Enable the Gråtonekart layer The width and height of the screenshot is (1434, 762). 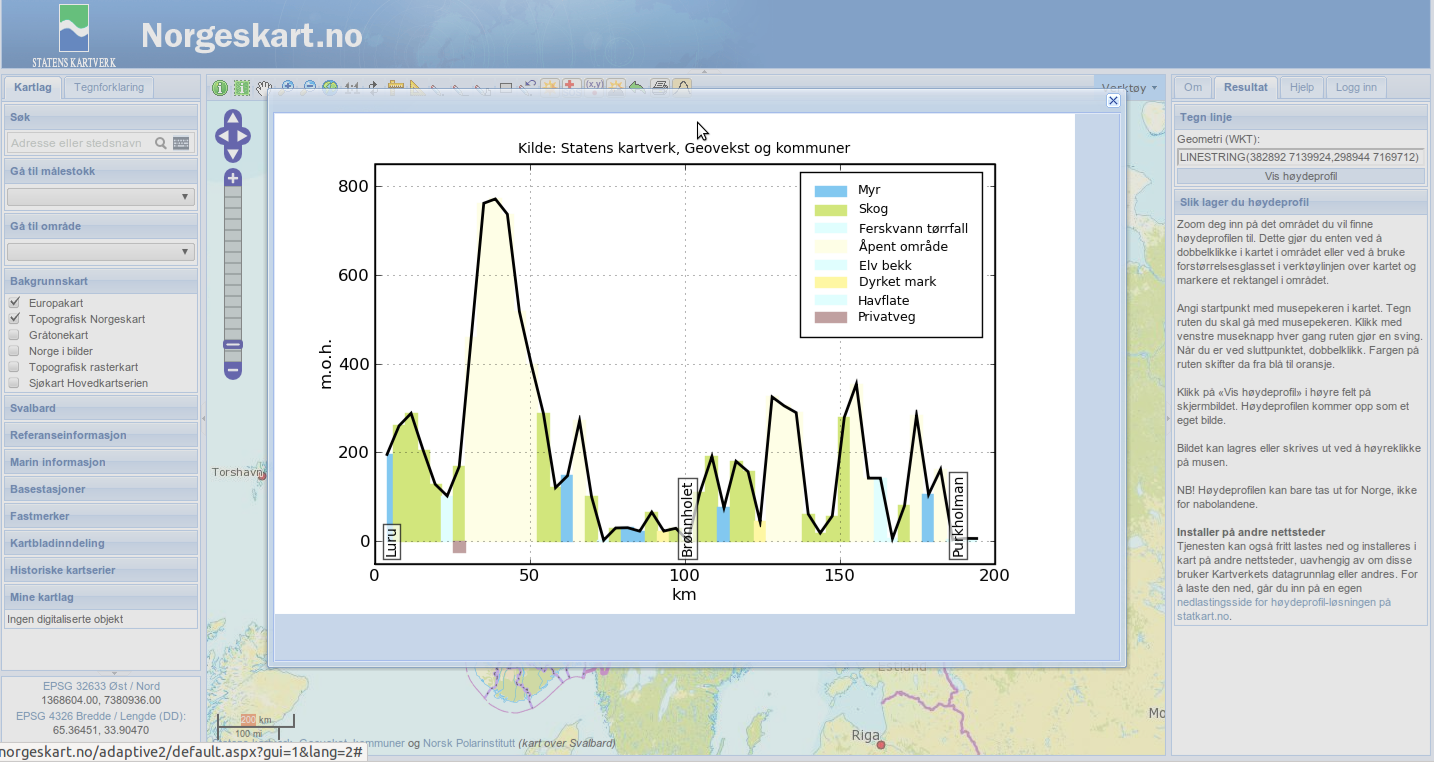click(14, 334)
